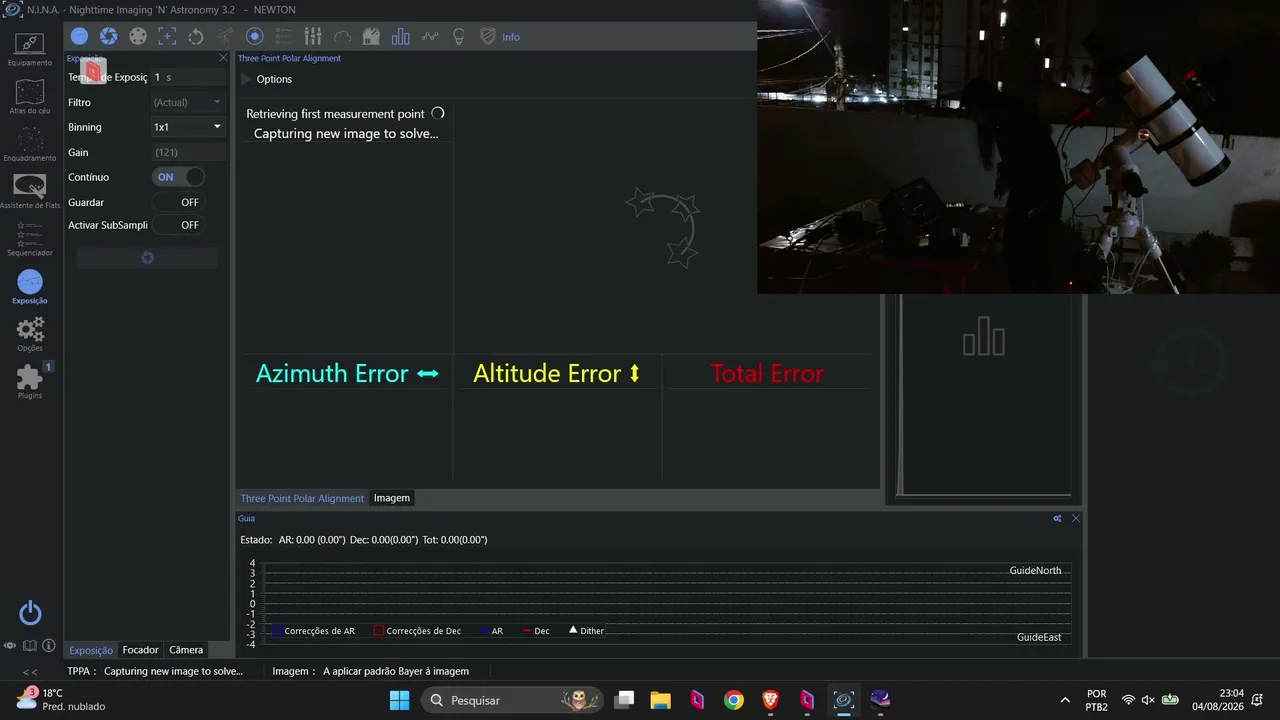Switch to the Imagem tab
This screenshot has width=1280, height=720.
pos(391,498)
